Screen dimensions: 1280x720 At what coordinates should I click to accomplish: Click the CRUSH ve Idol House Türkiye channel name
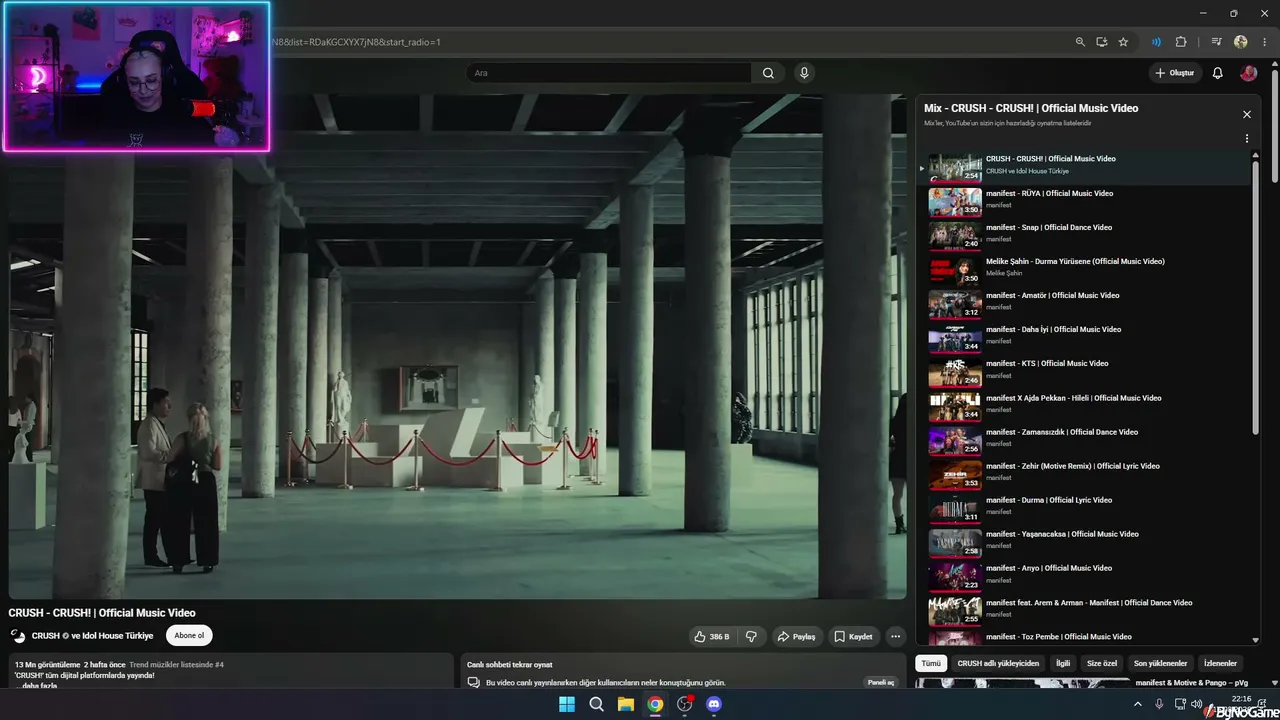pyautogui.click(x=93, y=636)
